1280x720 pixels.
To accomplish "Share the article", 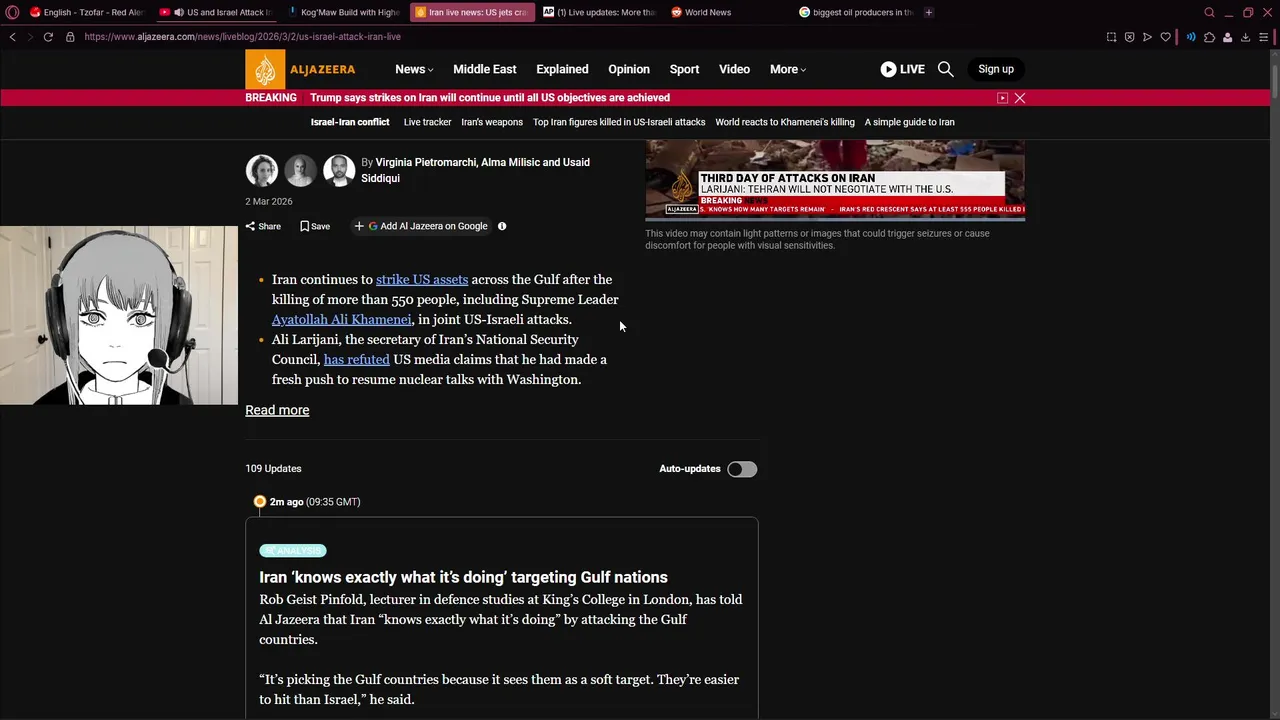I will pos(263,226).
